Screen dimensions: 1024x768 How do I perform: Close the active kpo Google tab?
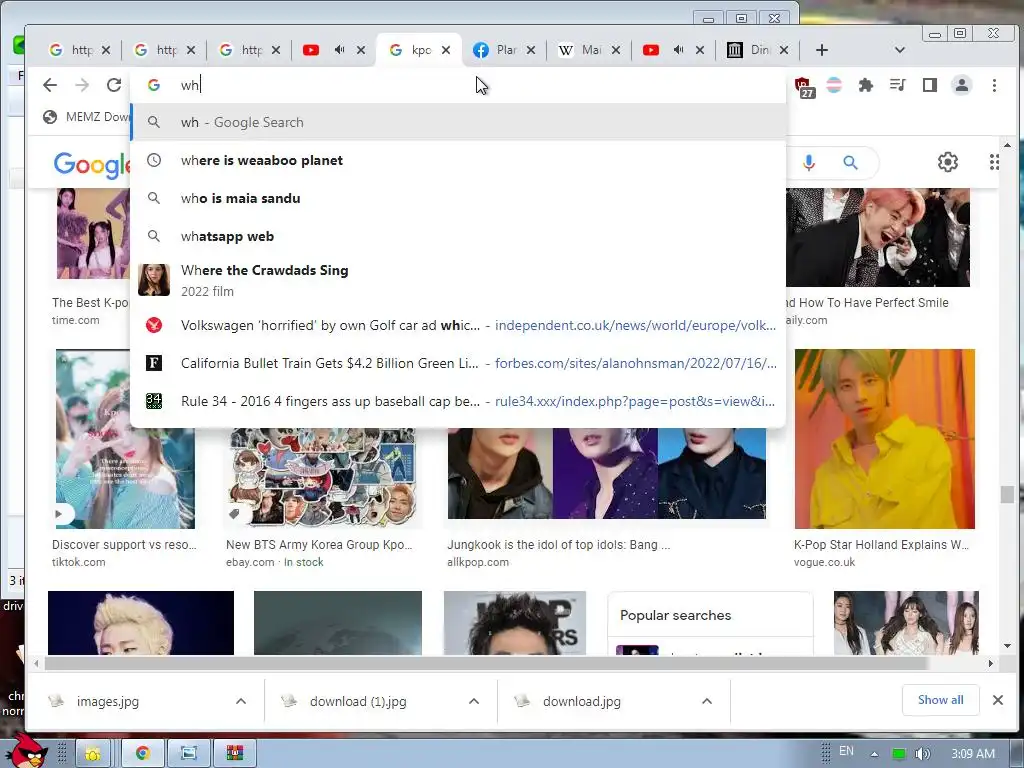446,50
